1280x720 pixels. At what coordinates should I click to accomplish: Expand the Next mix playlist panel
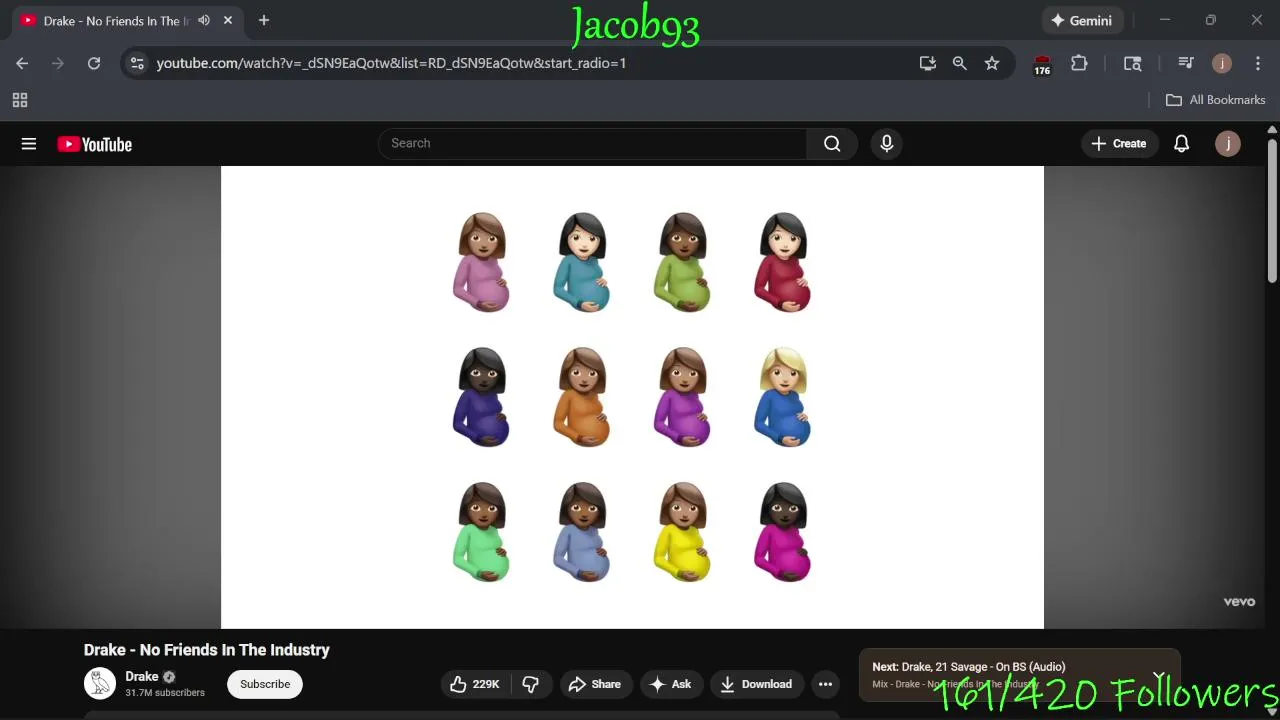click(1158, 676)
